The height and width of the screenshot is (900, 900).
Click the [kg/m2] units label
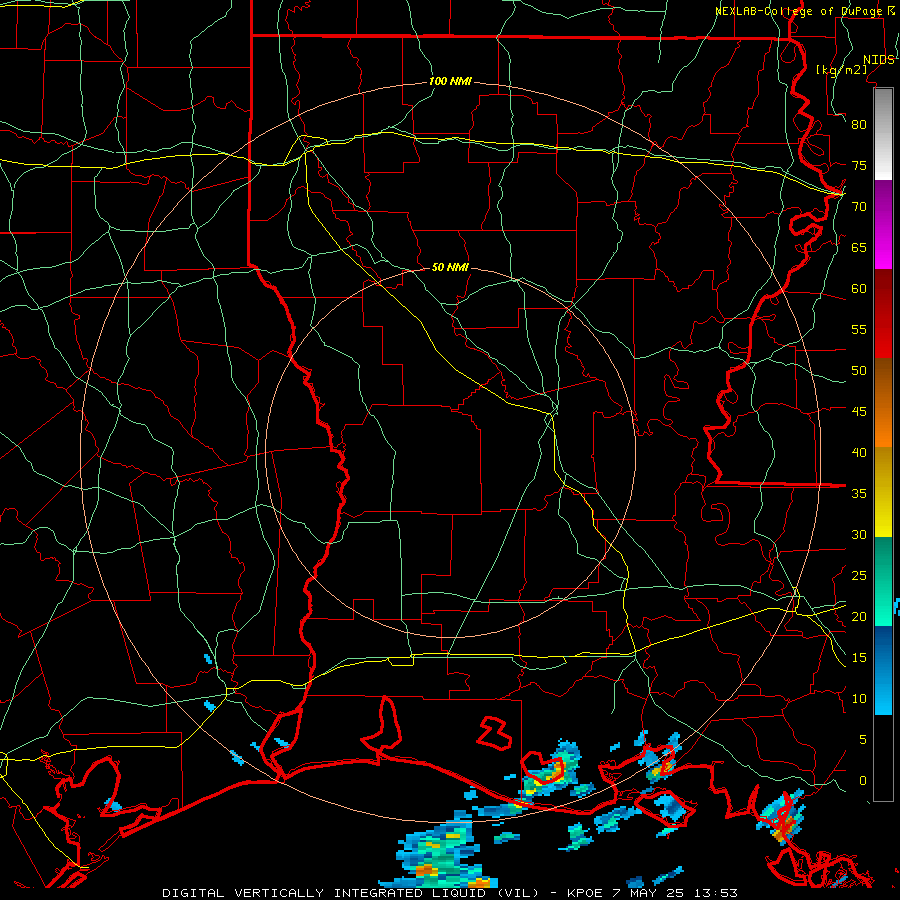[x=841, y=70]
